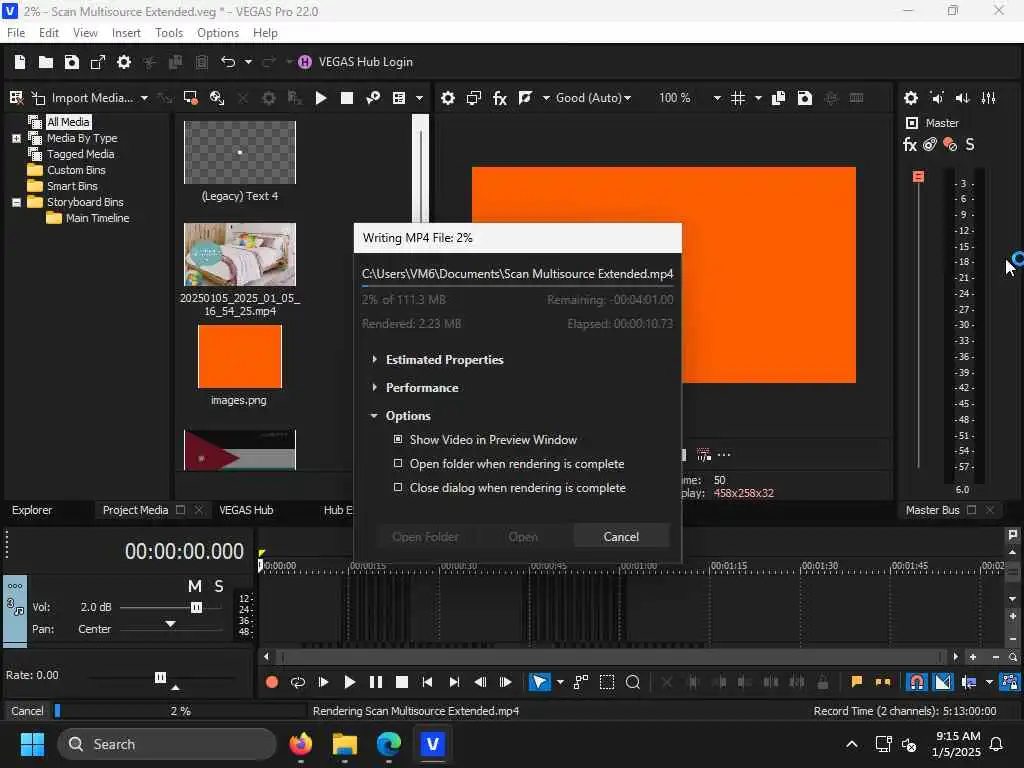This screenshot has height=768, width=1024.
Task: Go to start of project
Action: (427, 682)
